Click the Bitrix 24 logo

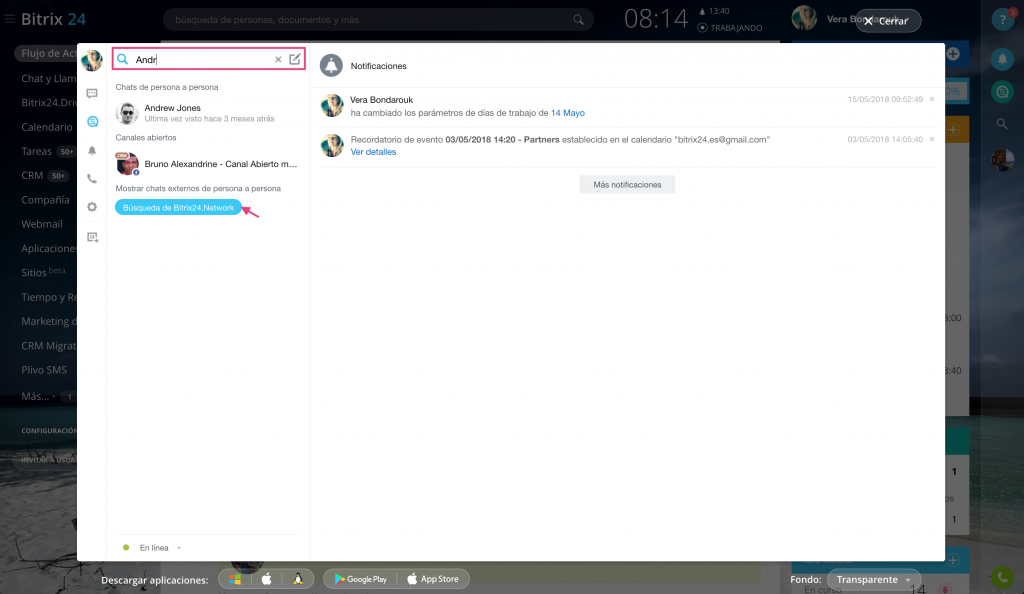(54, 19)
